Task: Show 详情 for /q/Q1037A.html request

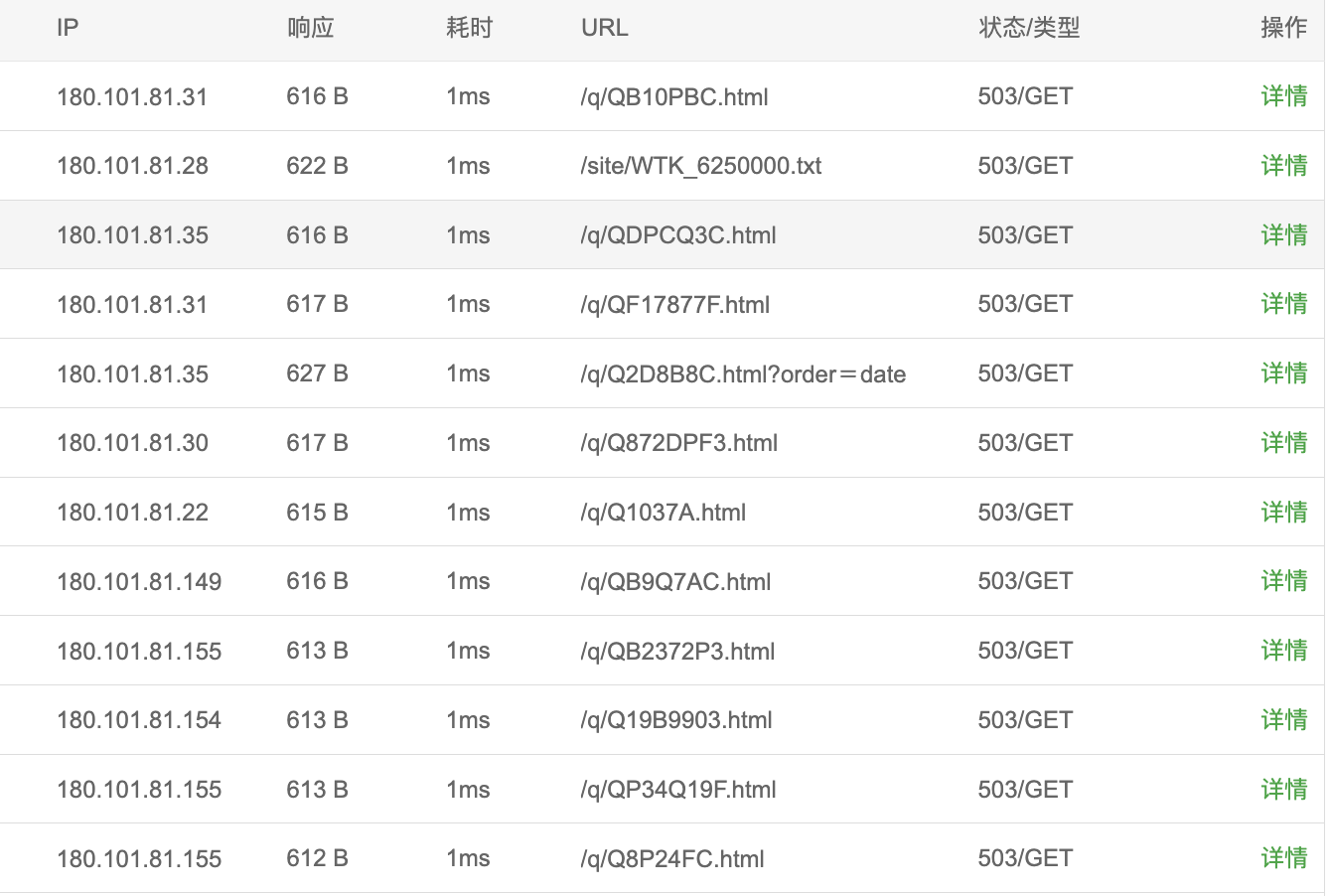Action: click(1283, 513)
